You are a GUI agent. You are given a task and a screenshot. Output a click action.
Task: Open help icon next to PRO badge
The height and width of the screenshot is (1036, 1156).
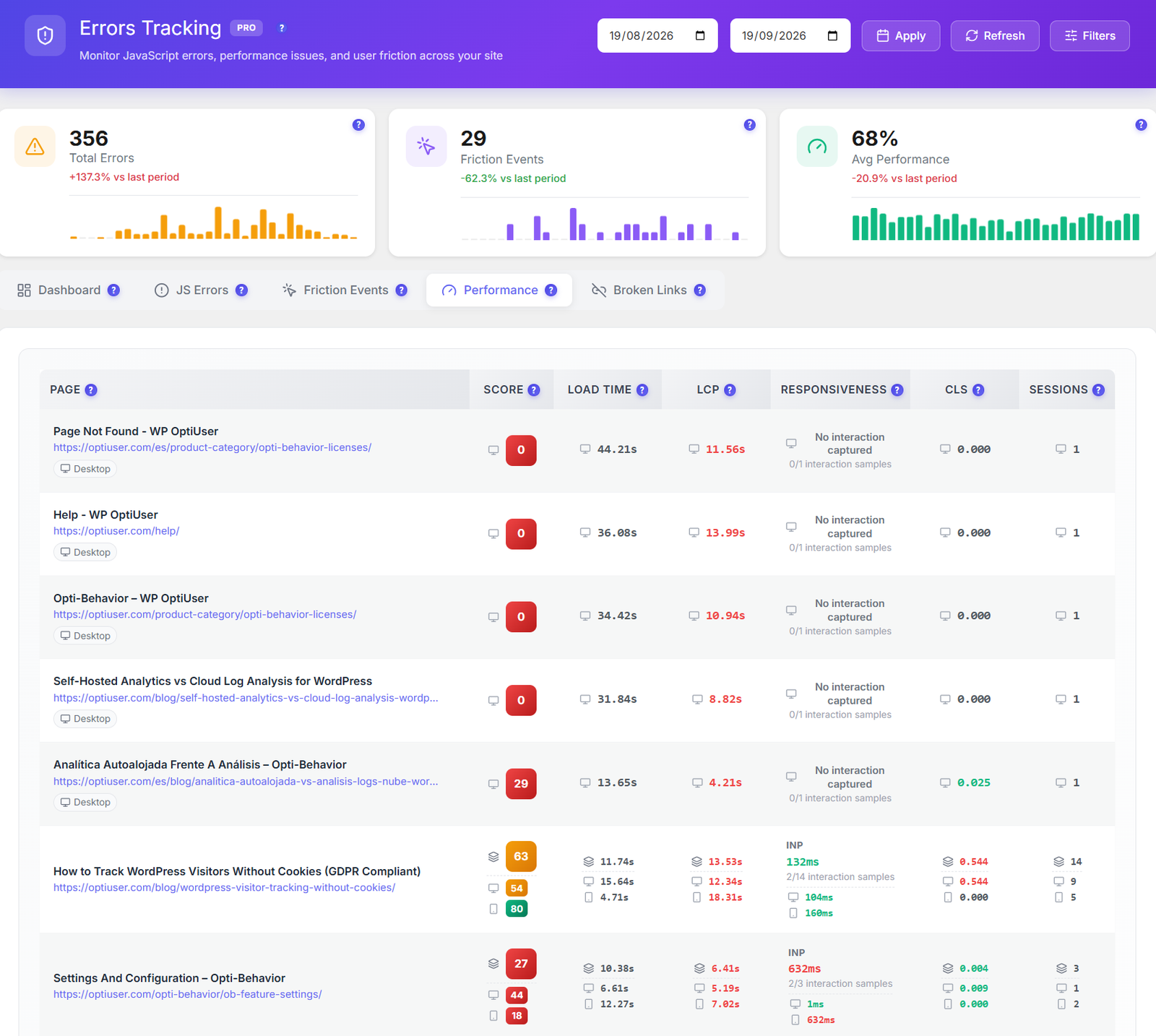282,28
